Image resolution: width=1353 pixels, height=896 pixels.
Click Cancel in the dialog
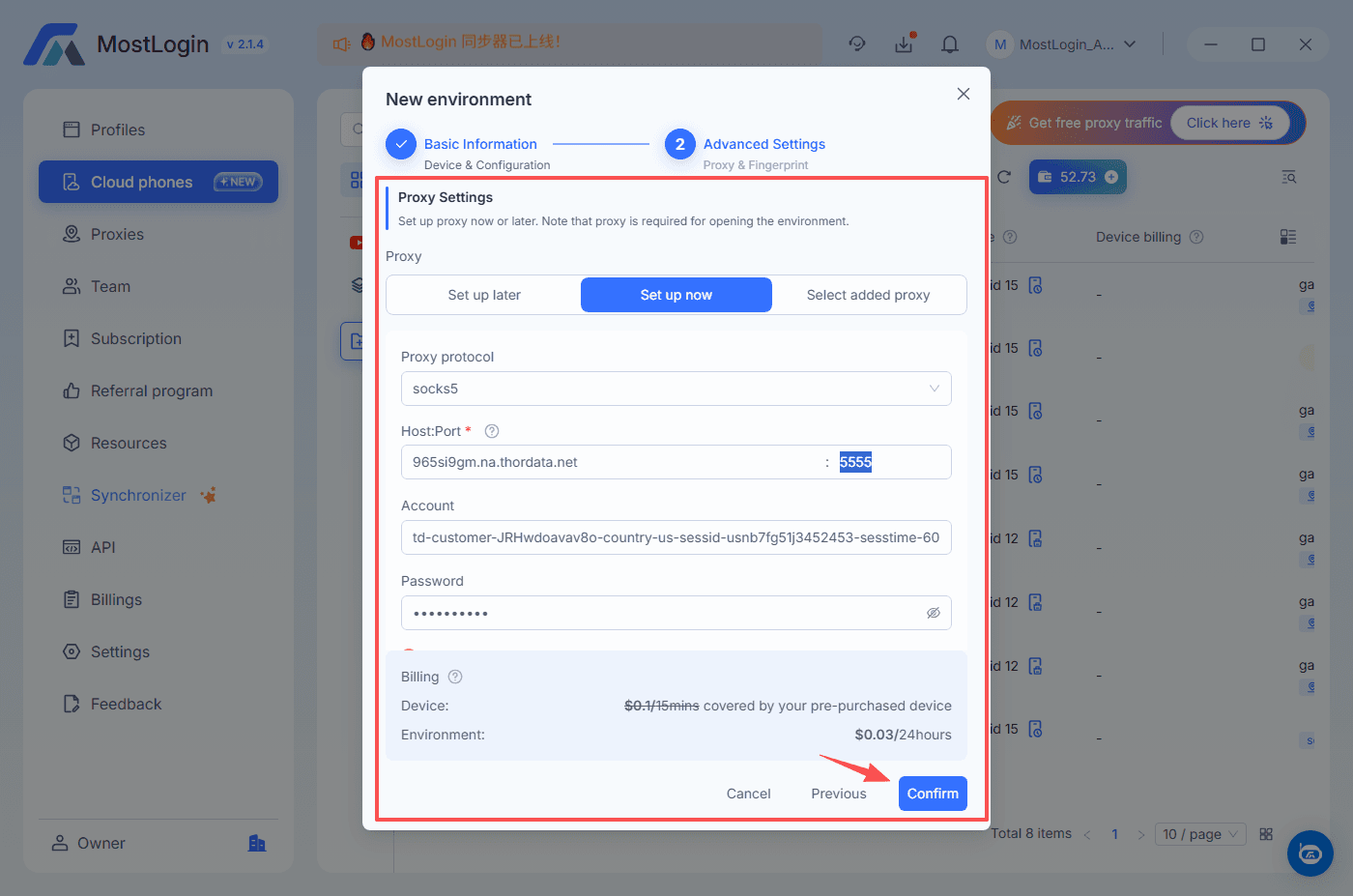[x=749, y=794]
